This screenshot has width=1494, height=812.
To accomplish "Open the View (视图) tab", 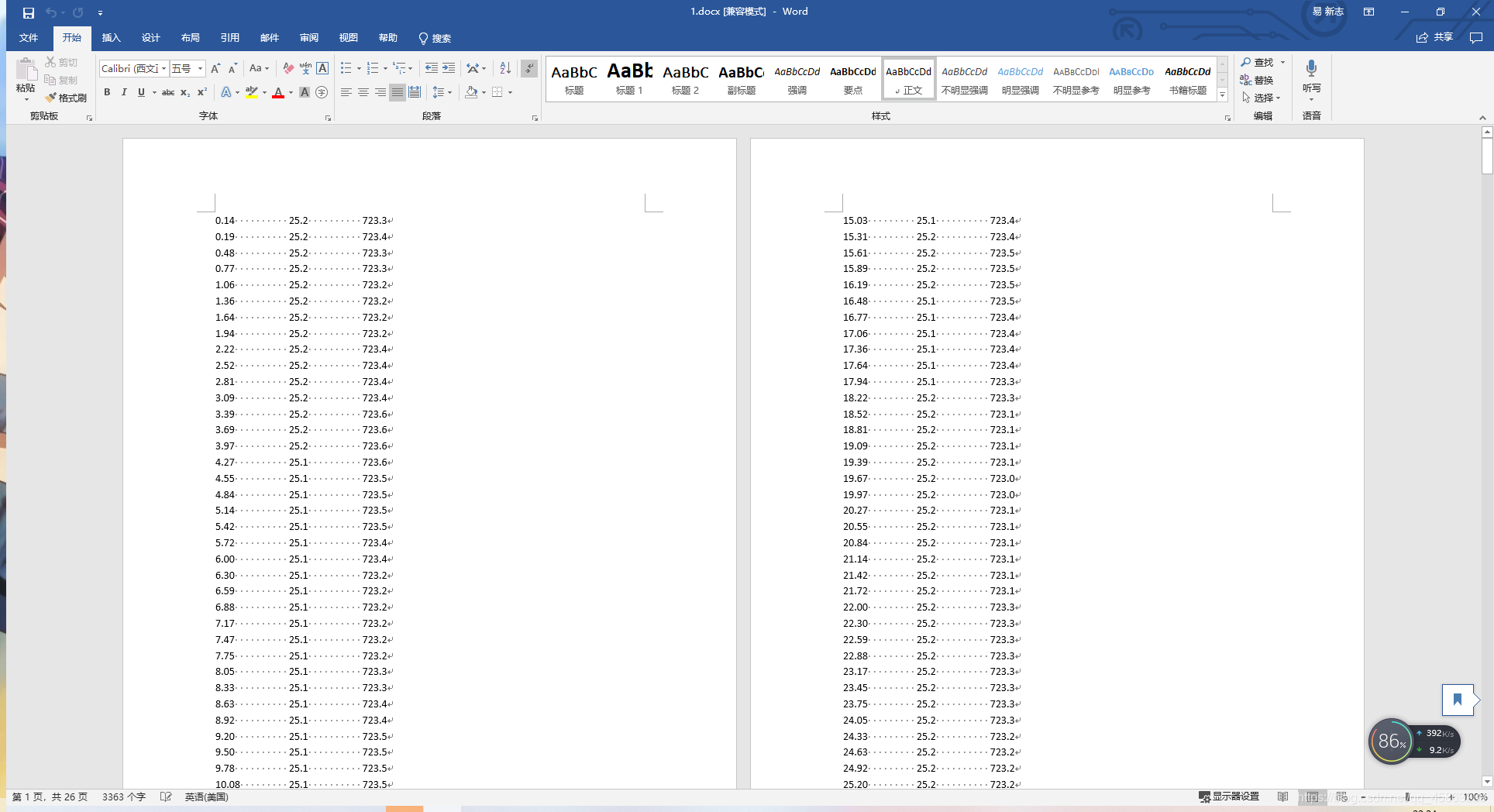I will pos(349,38).
